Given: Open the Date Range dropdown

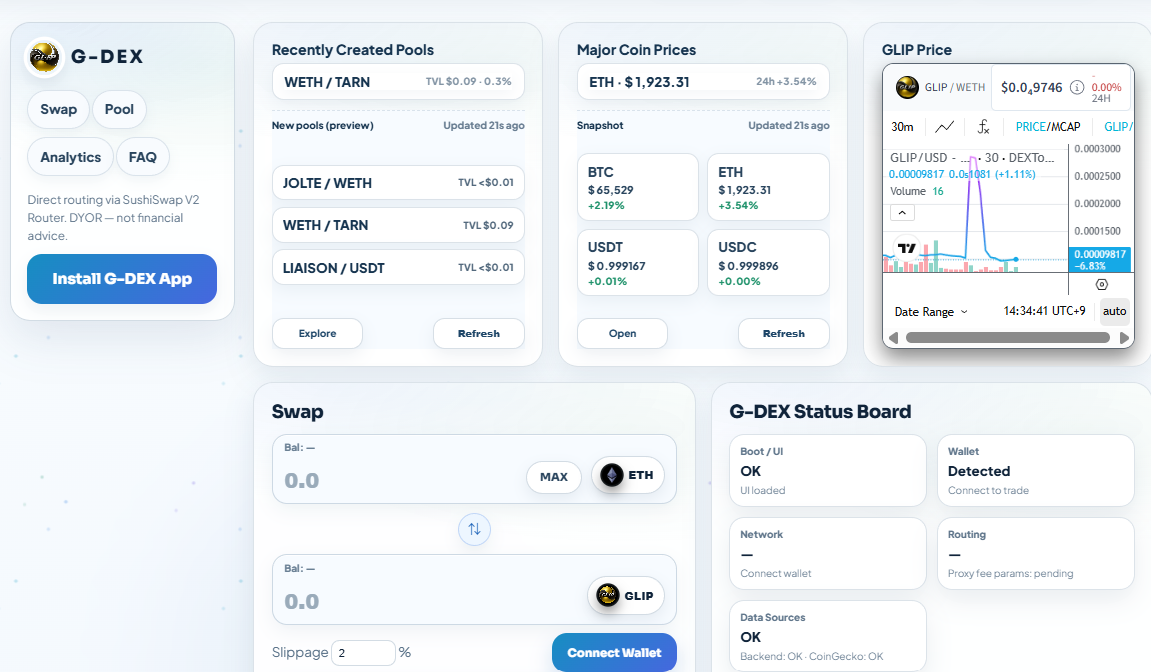Looking at the screenshot, I should click(931, 311).
